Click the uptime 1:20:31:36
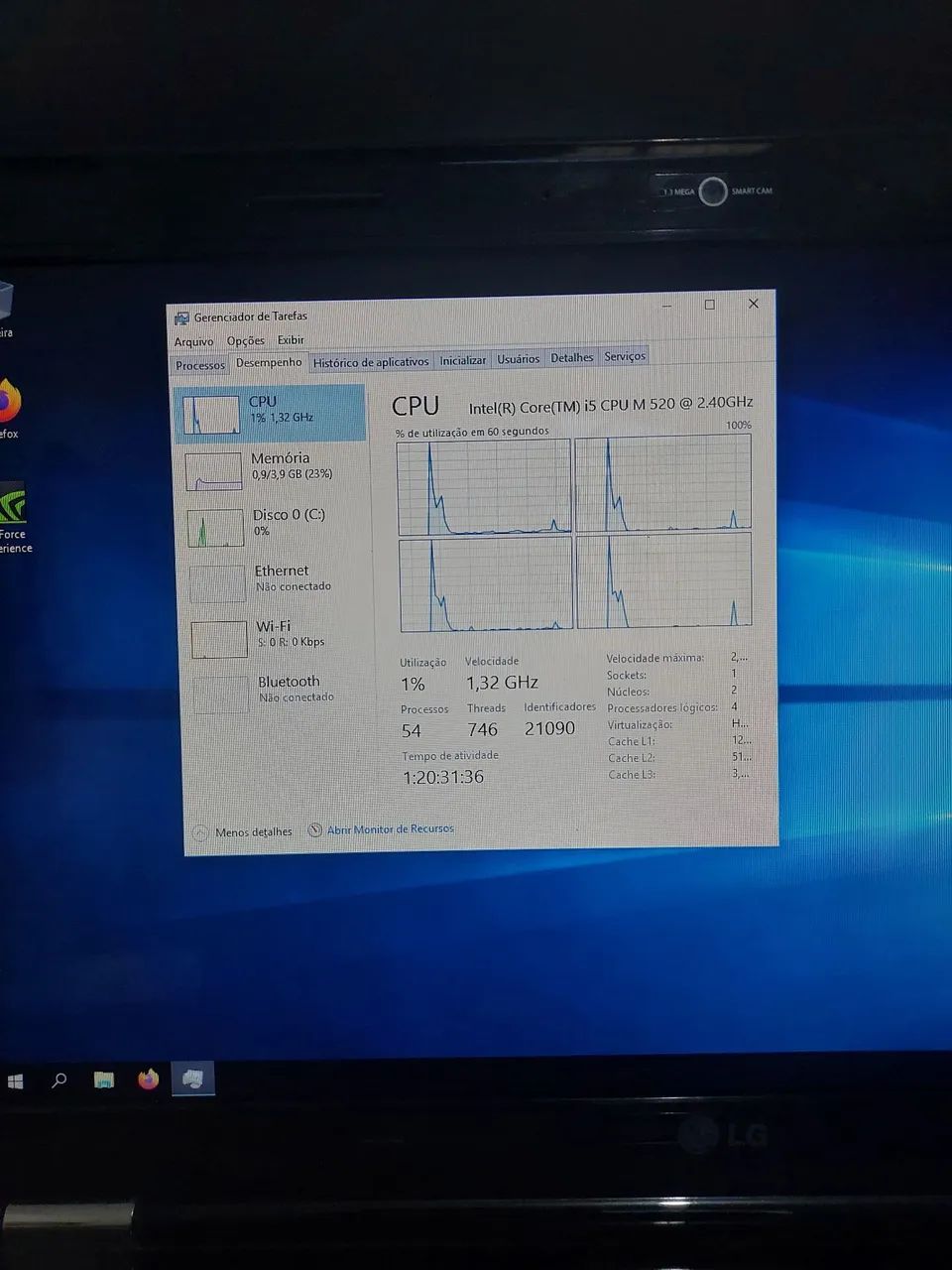The width and height of the screenshot is (952, 1270). (x=443, y=777)
